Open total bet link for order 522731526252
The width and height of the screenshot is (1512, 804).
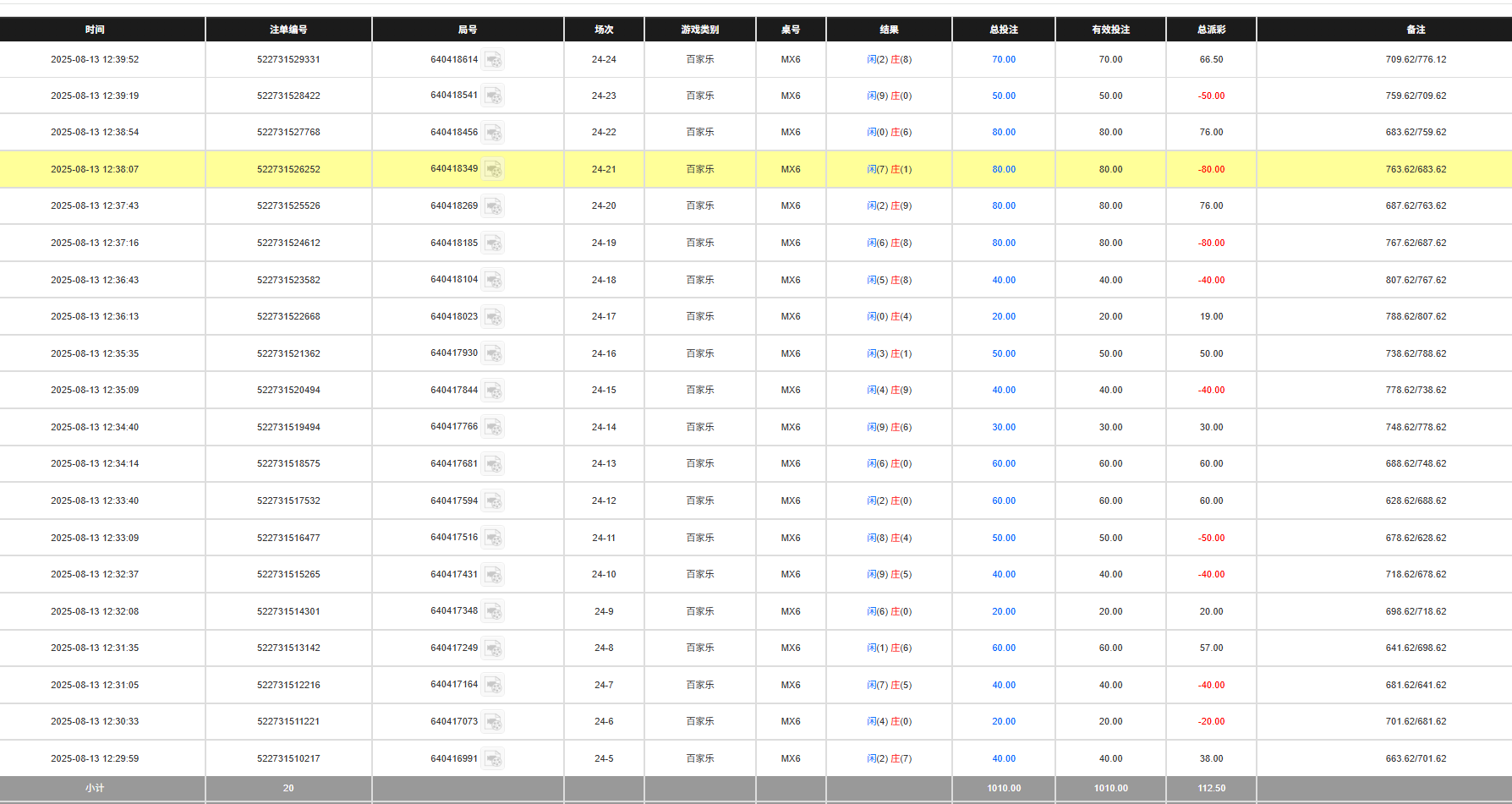pyautogui.click(x=1004, y=170)
